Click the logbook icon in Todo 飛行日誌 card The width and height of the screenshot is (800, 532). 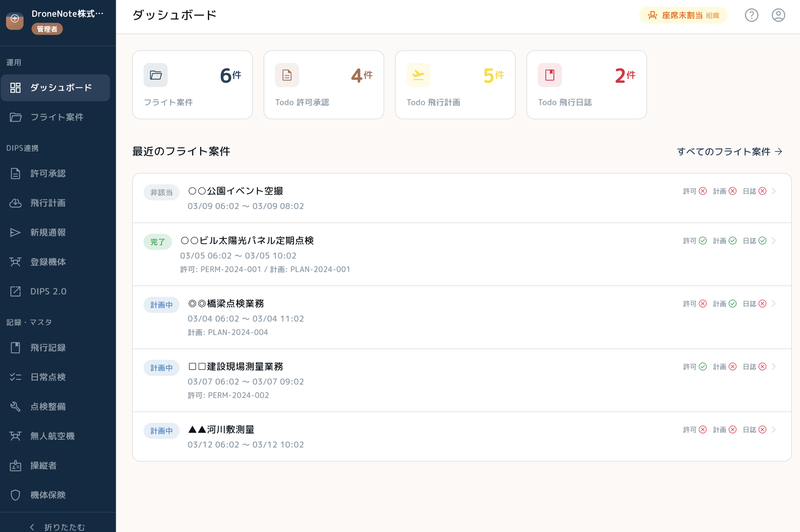pyautogui.click(x=549, y=75)
